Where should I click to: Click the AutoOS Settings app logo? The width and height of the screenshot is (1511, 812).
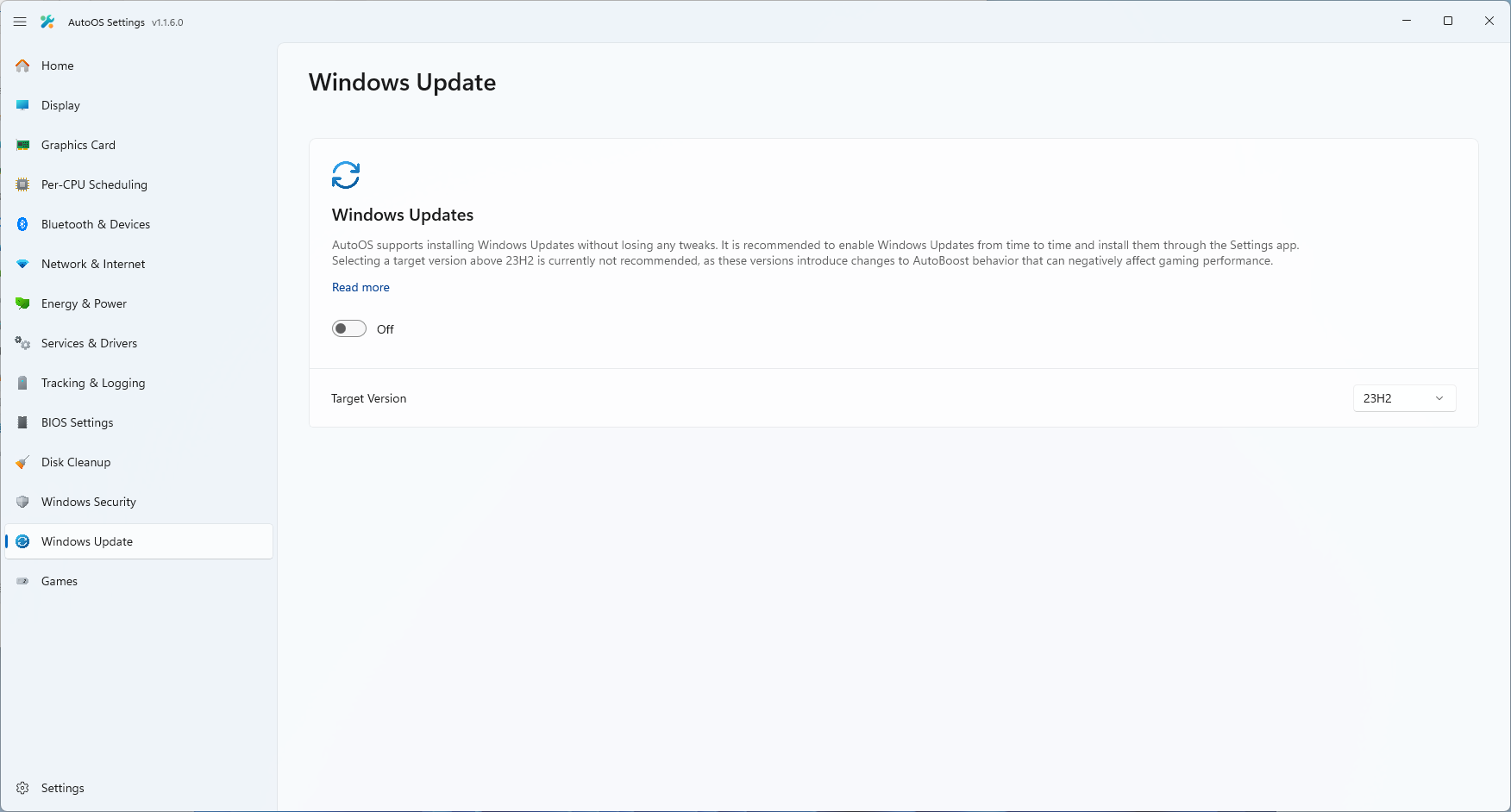point(48,22)
